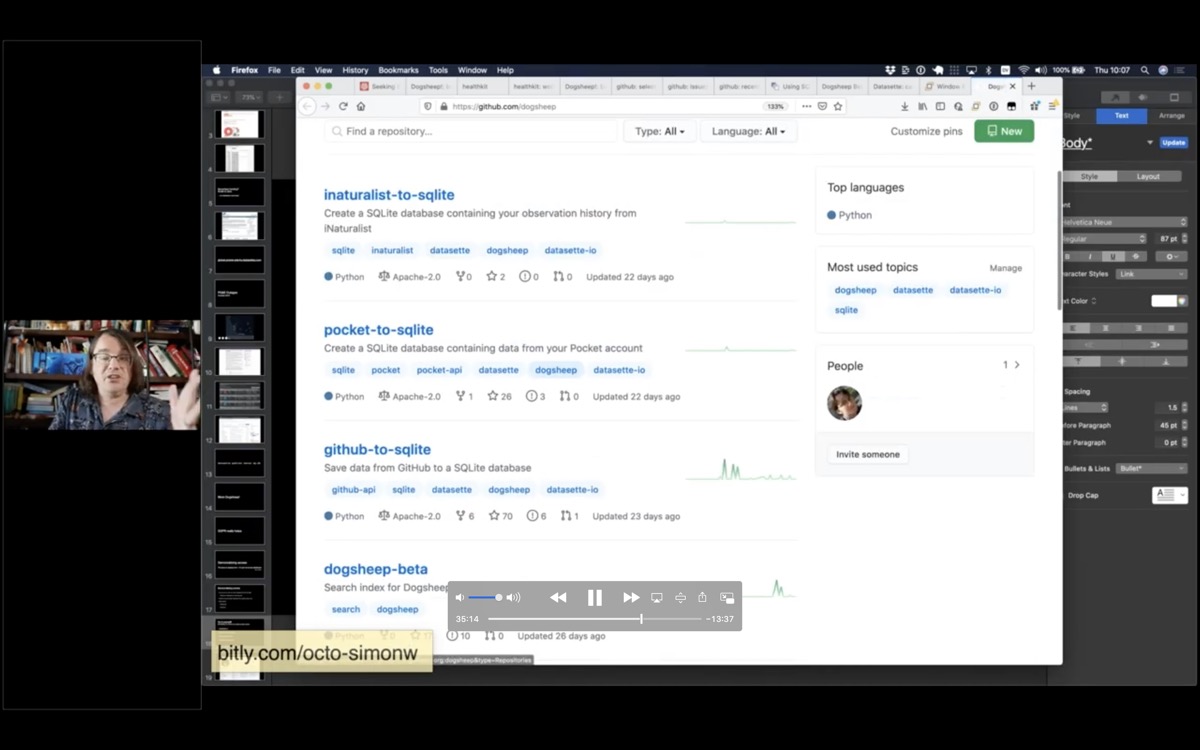Fast-forward the video with the double-arrow button
This screenshot has height=750, width=1200.
631,598
